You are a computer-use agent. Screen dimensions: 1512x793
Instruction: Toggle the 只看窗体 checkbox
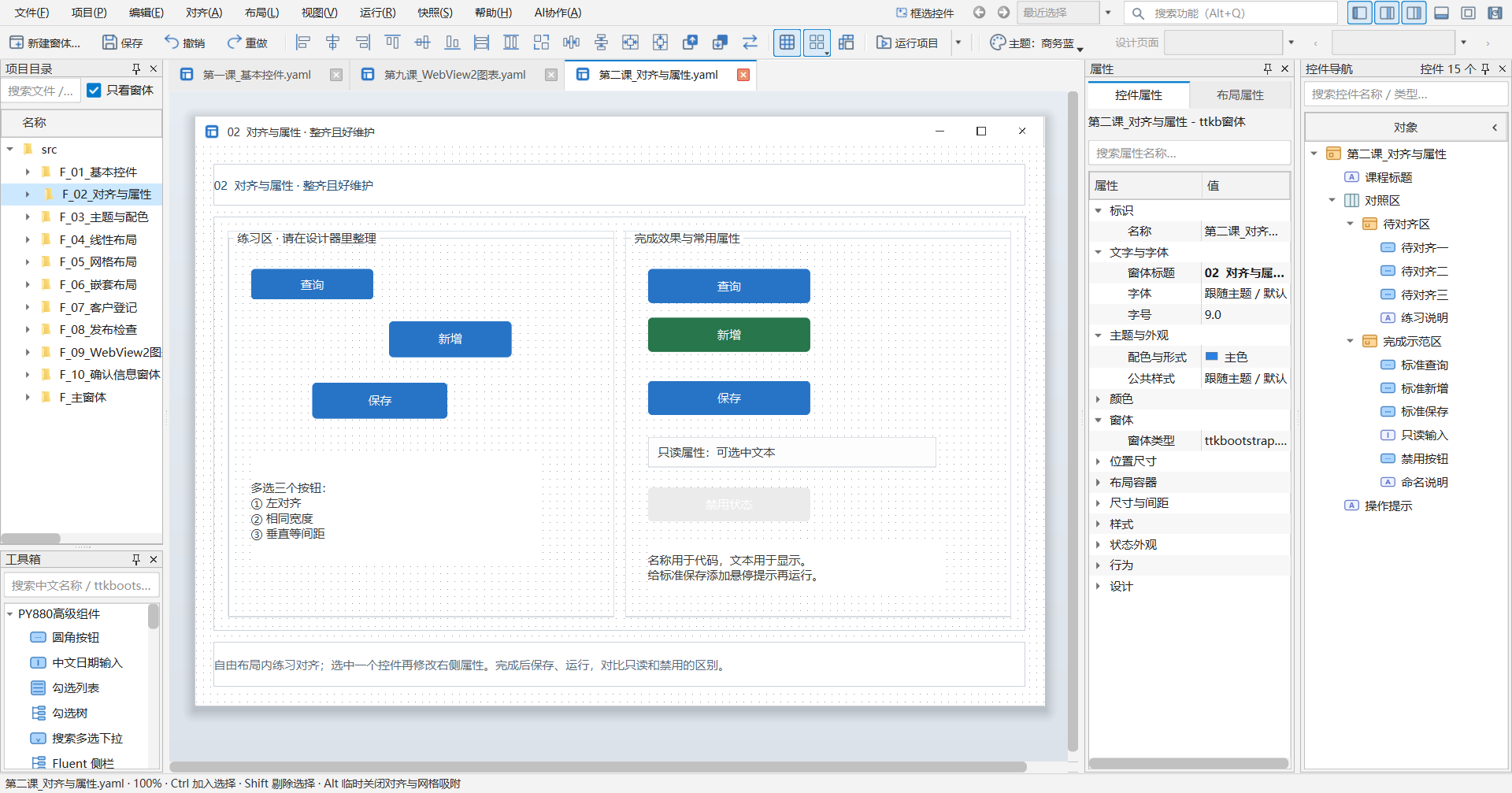click(x=94, y=91)
